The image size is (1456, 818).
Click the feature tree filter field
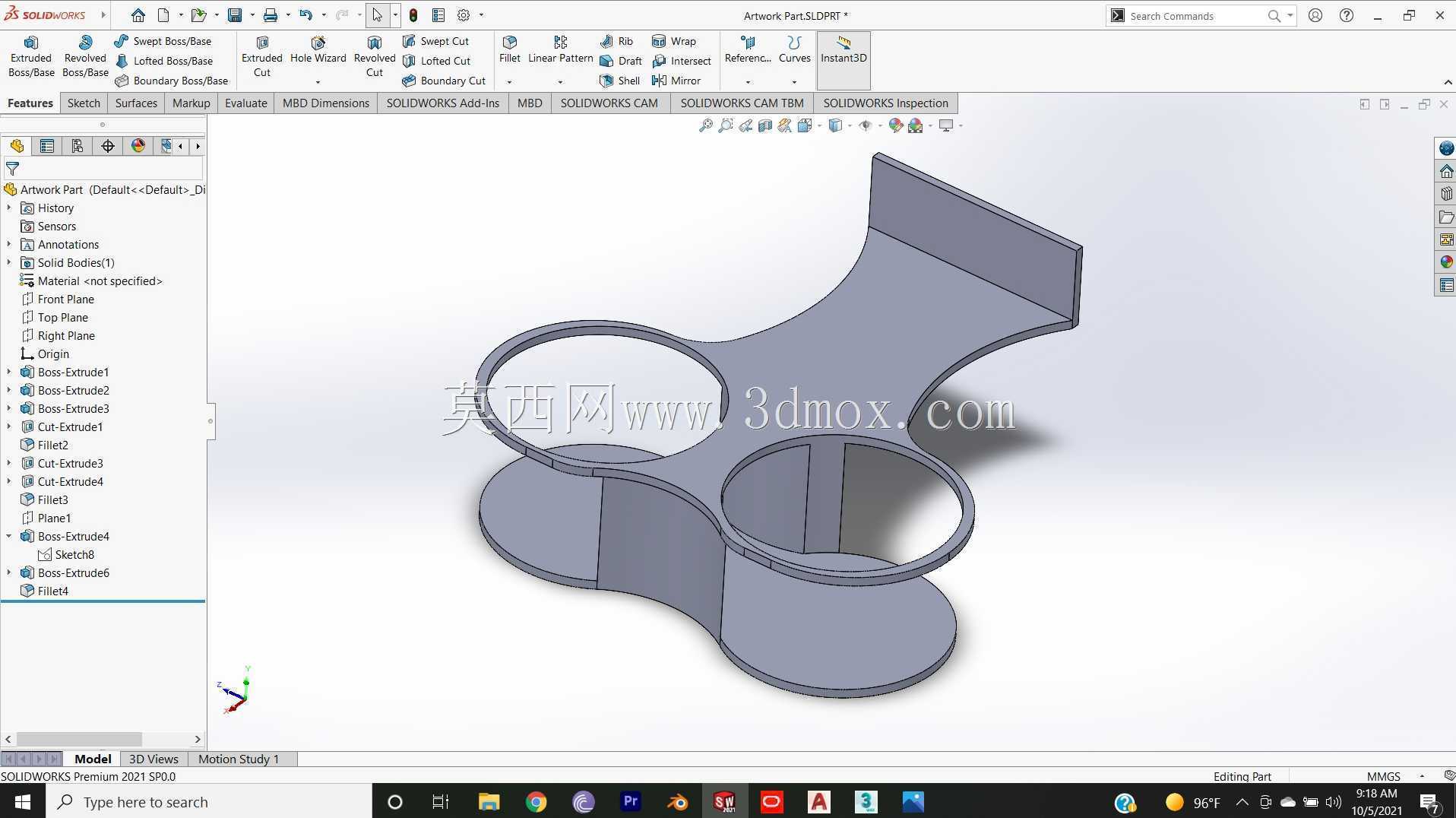(103, 168)
